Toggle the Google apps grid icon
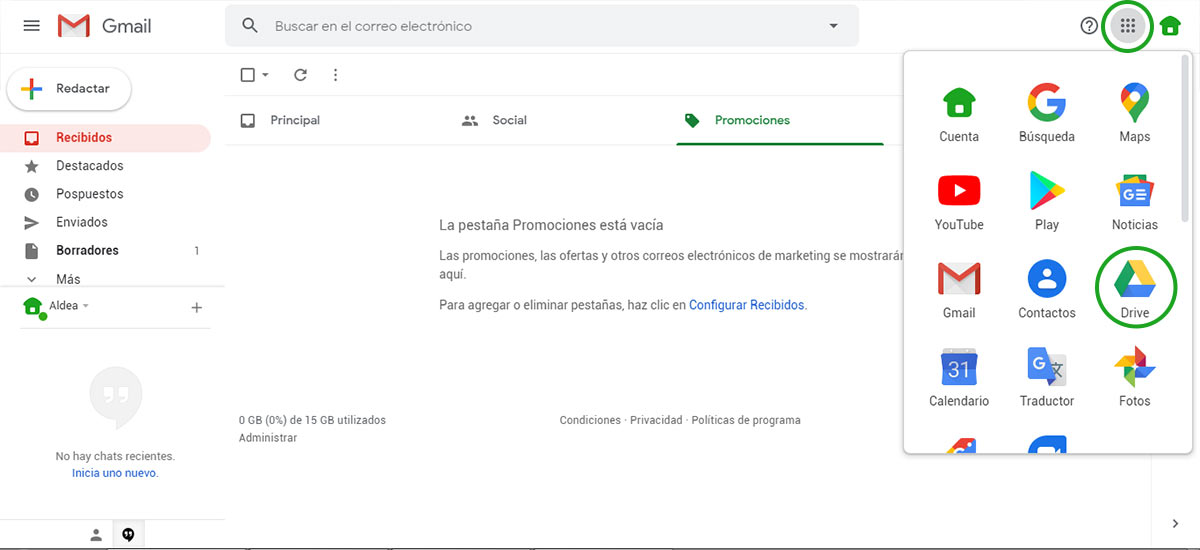 click(x=1128, y=26)
